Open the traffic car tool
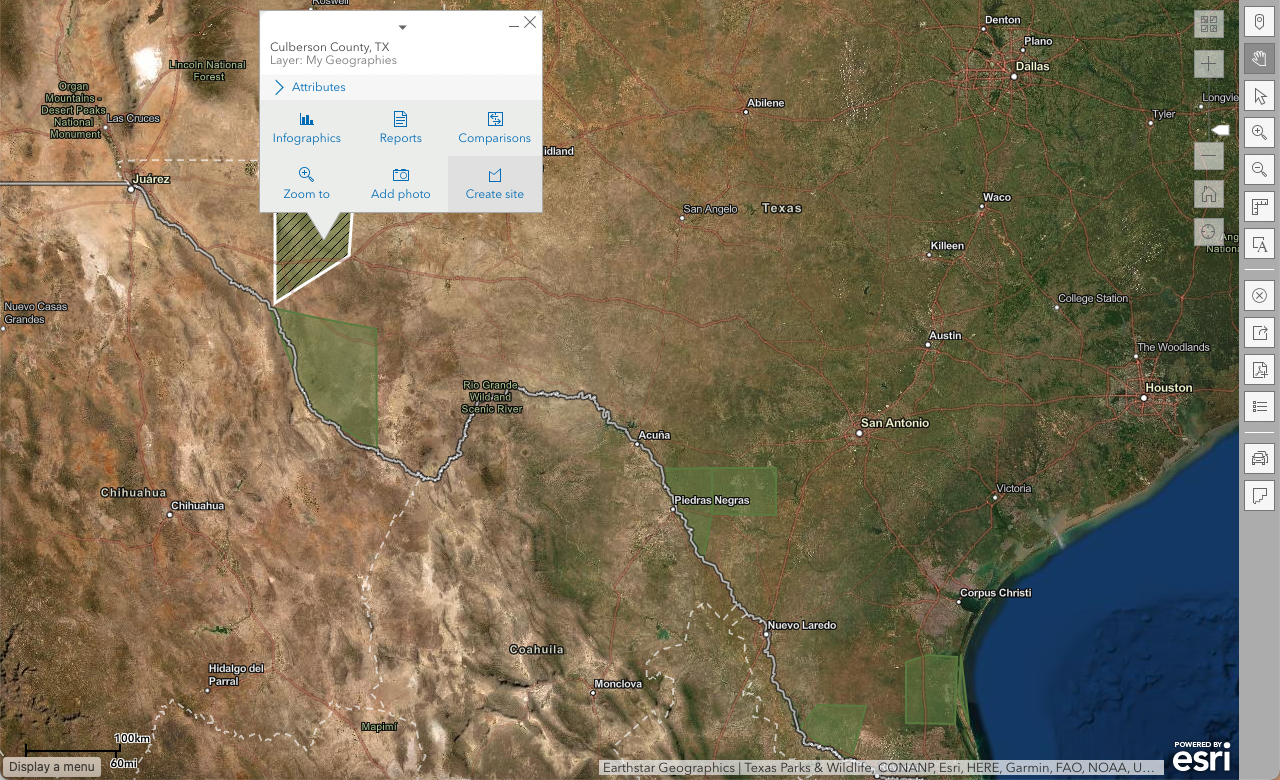The width and height of the screenshot is (1280, 780). (x=1259, y=459)
